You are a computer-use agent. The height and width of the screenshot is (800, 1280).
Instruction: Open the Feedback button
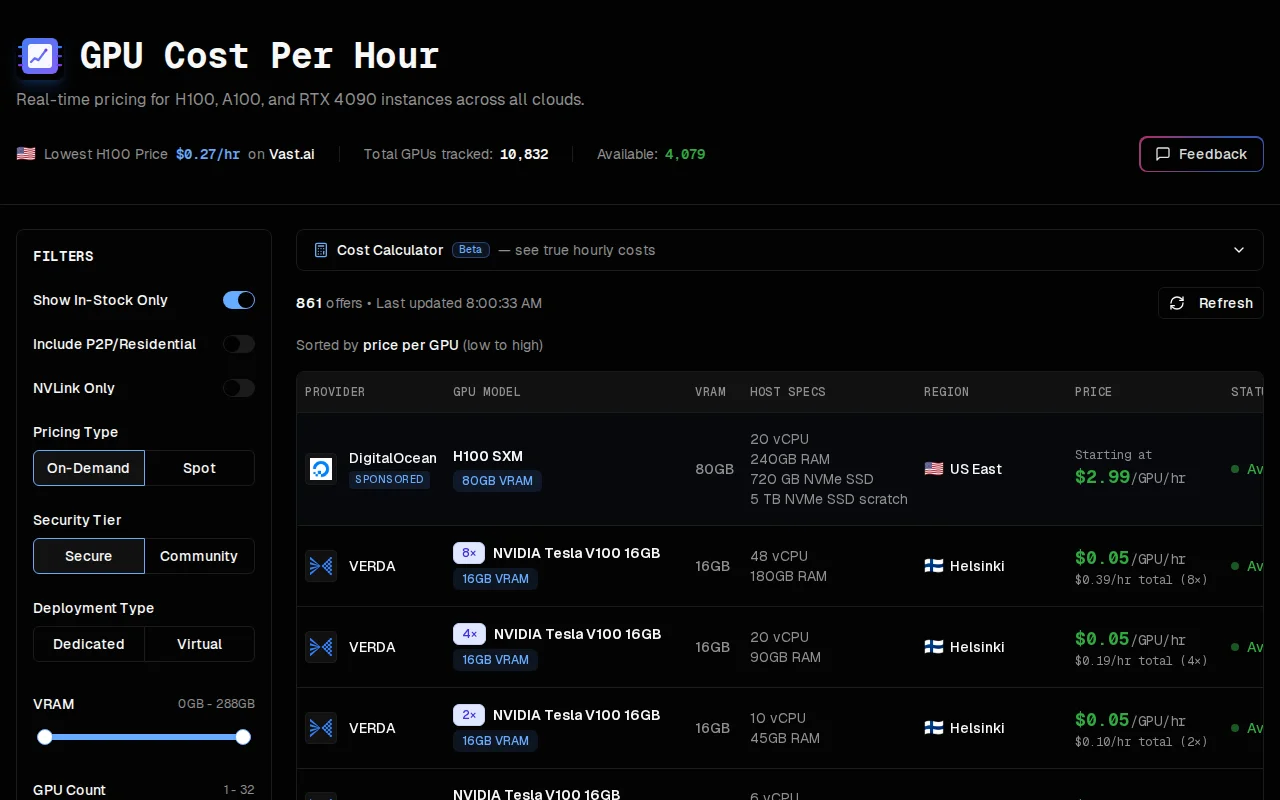(1201, 154)
